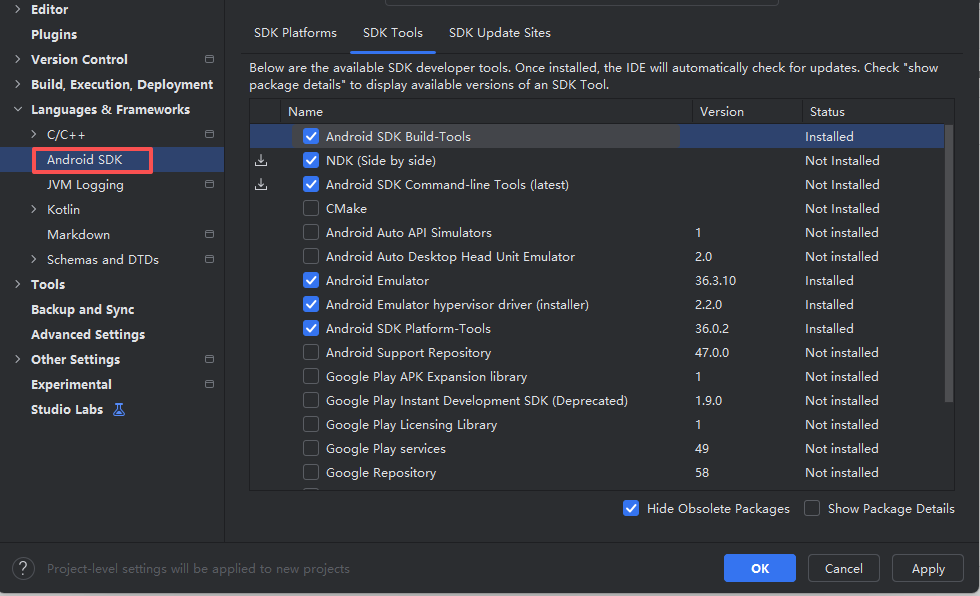Screen dimensions: 980x596
Task: Check Android Support Repository checkbox
Action: click(311, 352)
